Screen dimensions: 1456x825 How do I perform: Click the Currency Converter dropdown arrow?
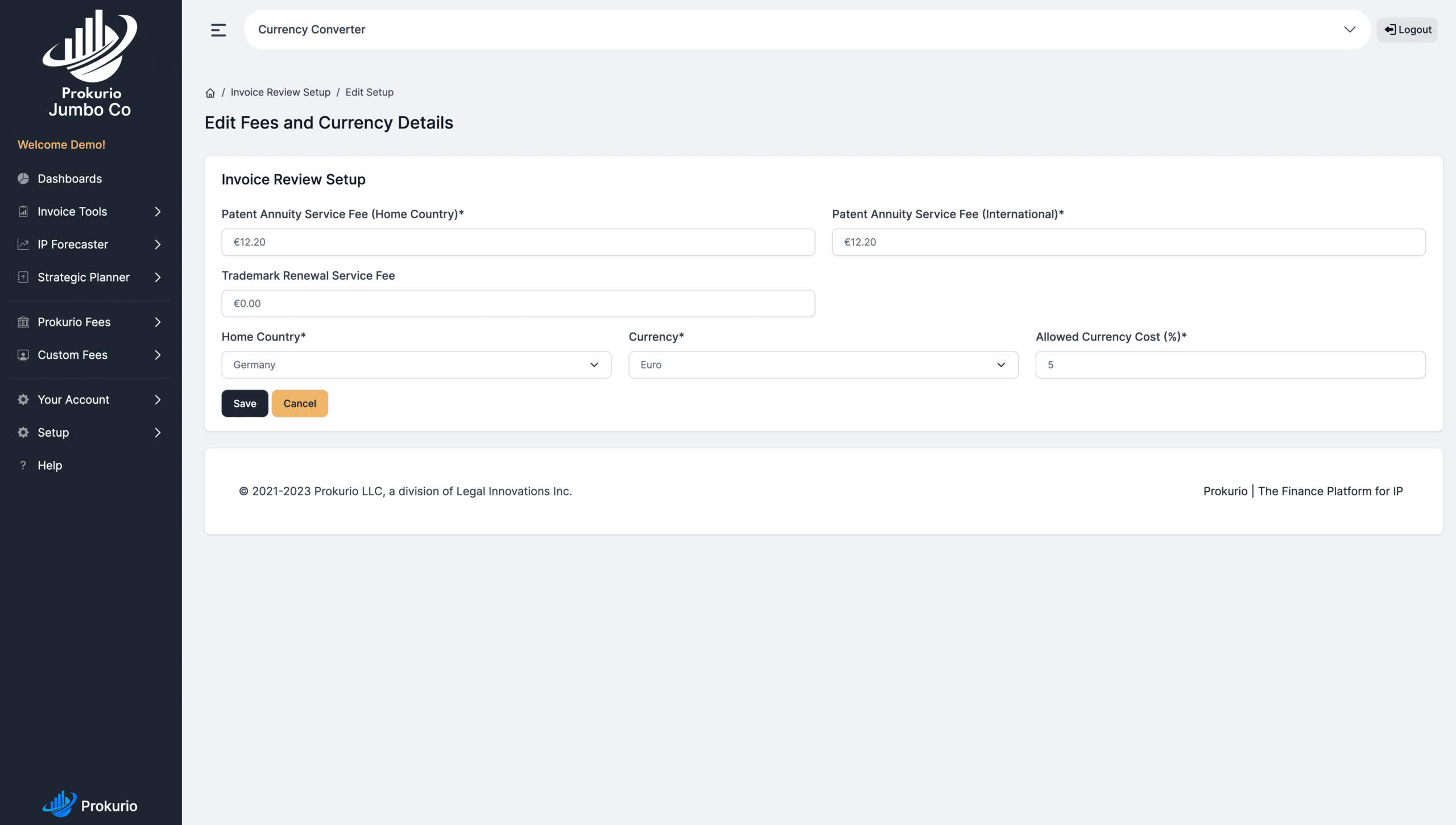click(x=1350, y=29)
